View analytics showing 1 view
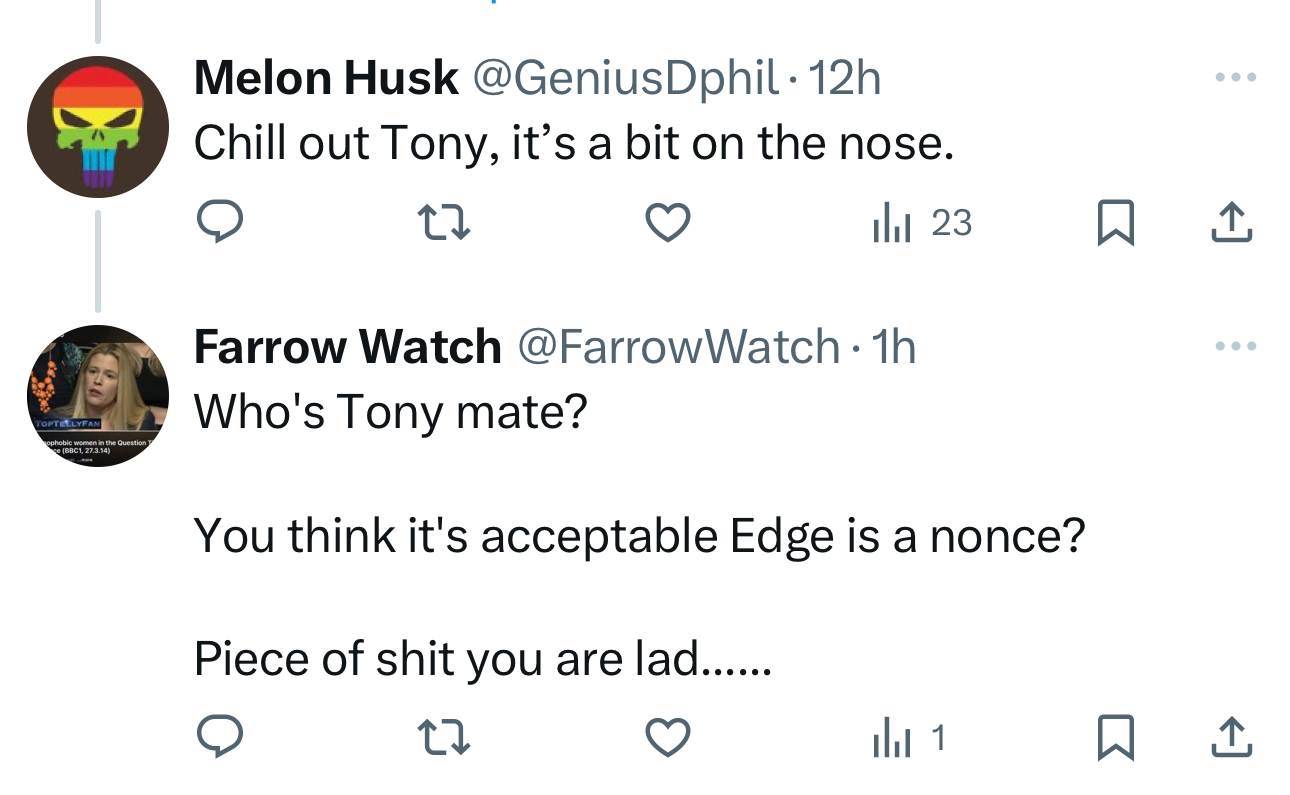This screenshot has height=795, width=1290. point(908,739)
